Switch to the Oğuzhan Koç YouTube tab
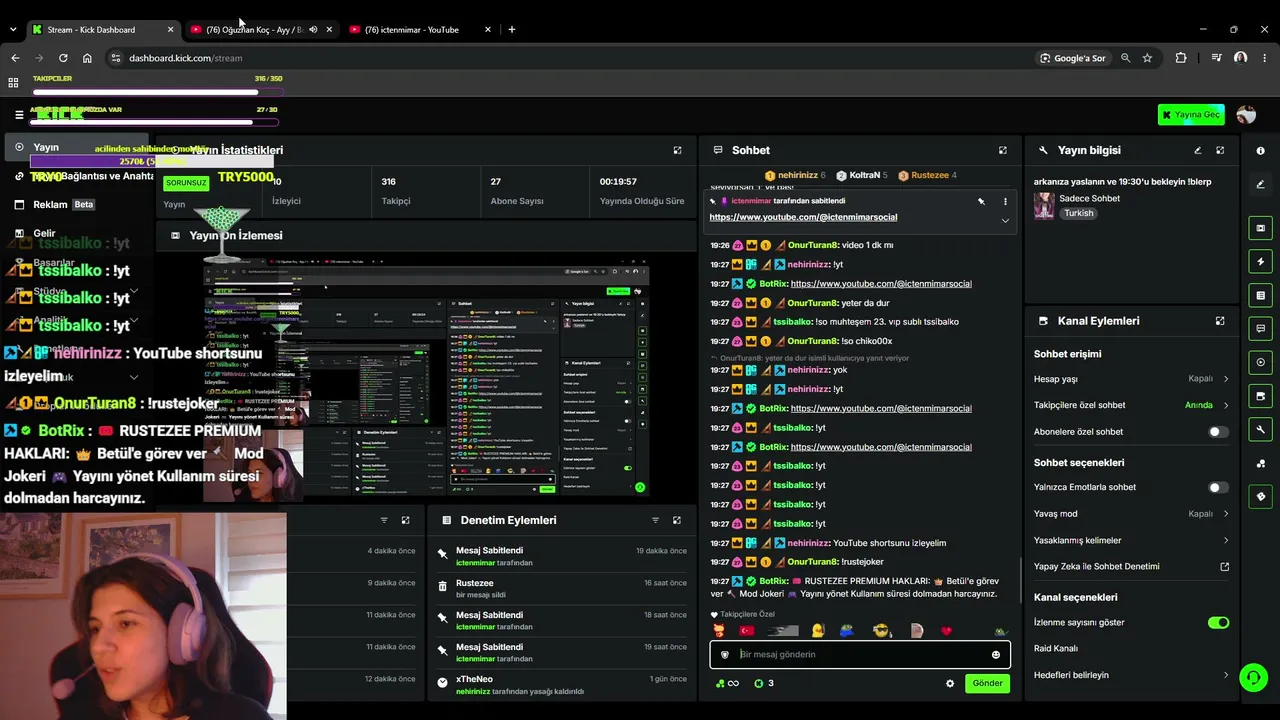The width and height of the screenshot is (1280, 720). [x=260, y=30]
